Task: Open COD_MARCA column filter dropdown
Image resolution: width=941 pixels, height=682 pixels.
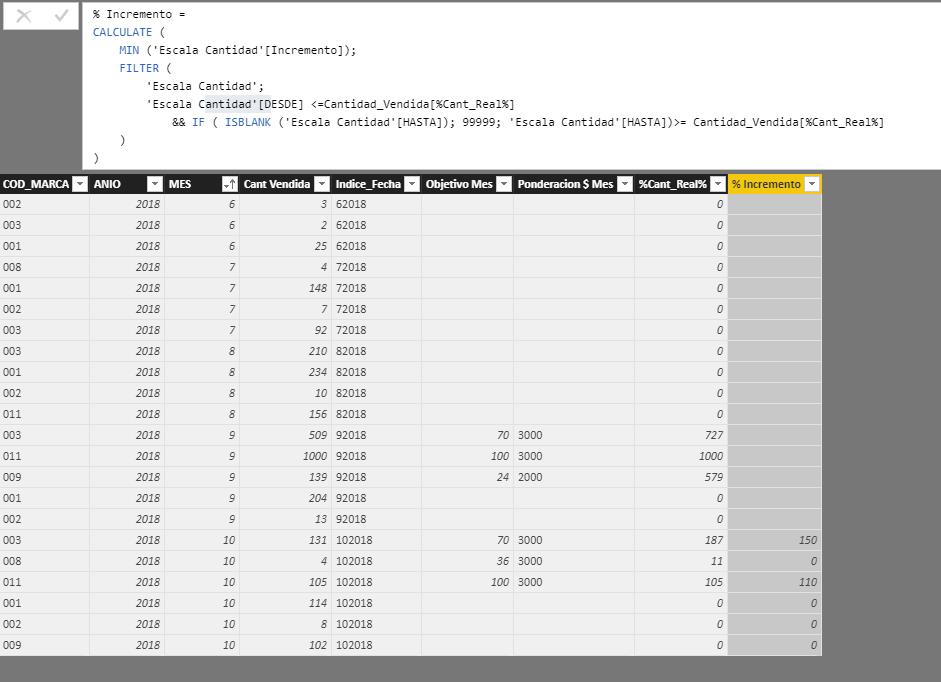Action: click(x=80, y=184)
